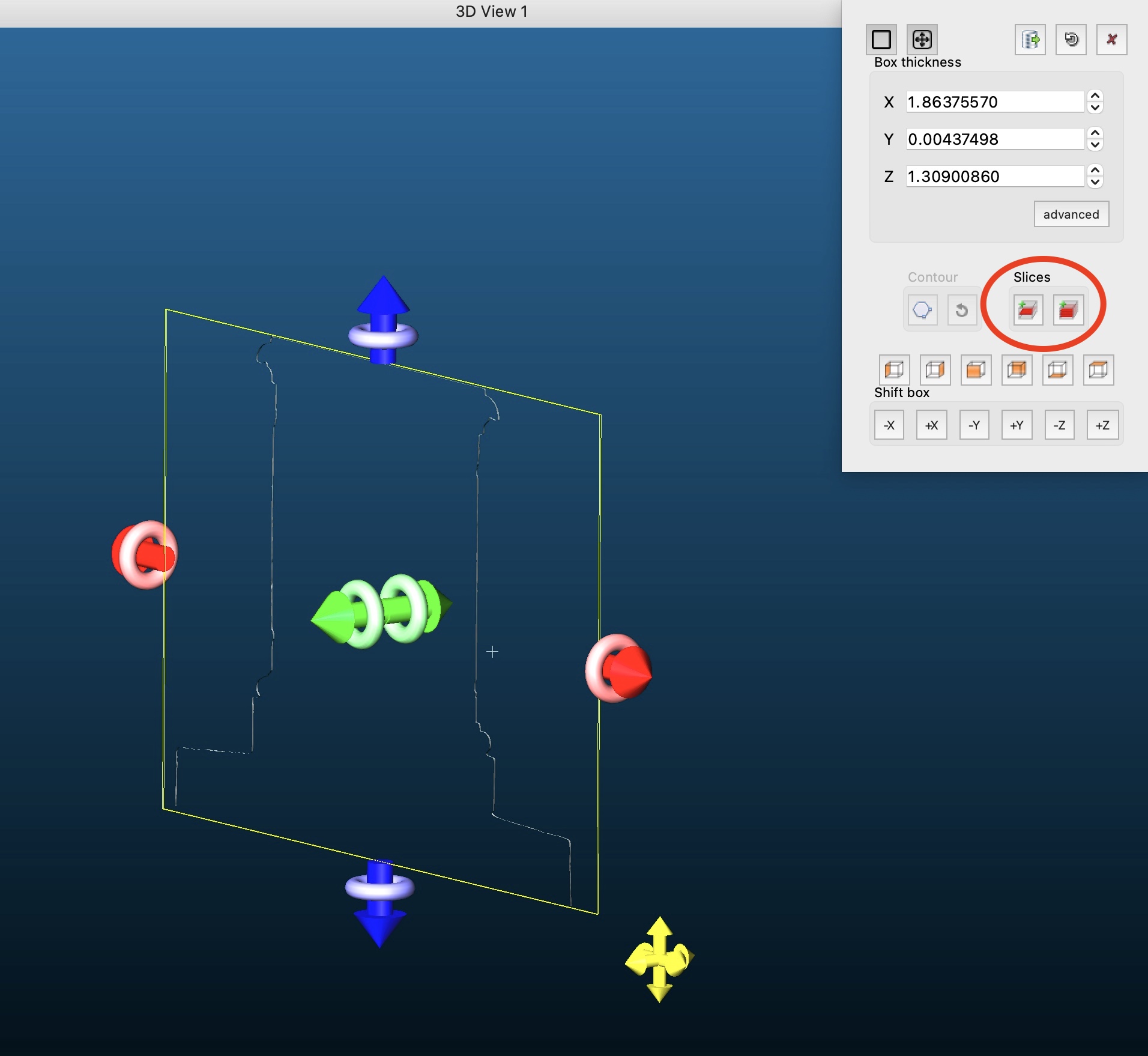Reset the clipping box with the reset icon
The height and width of the screenshot is (1056, 1148).
[1071, 40]
